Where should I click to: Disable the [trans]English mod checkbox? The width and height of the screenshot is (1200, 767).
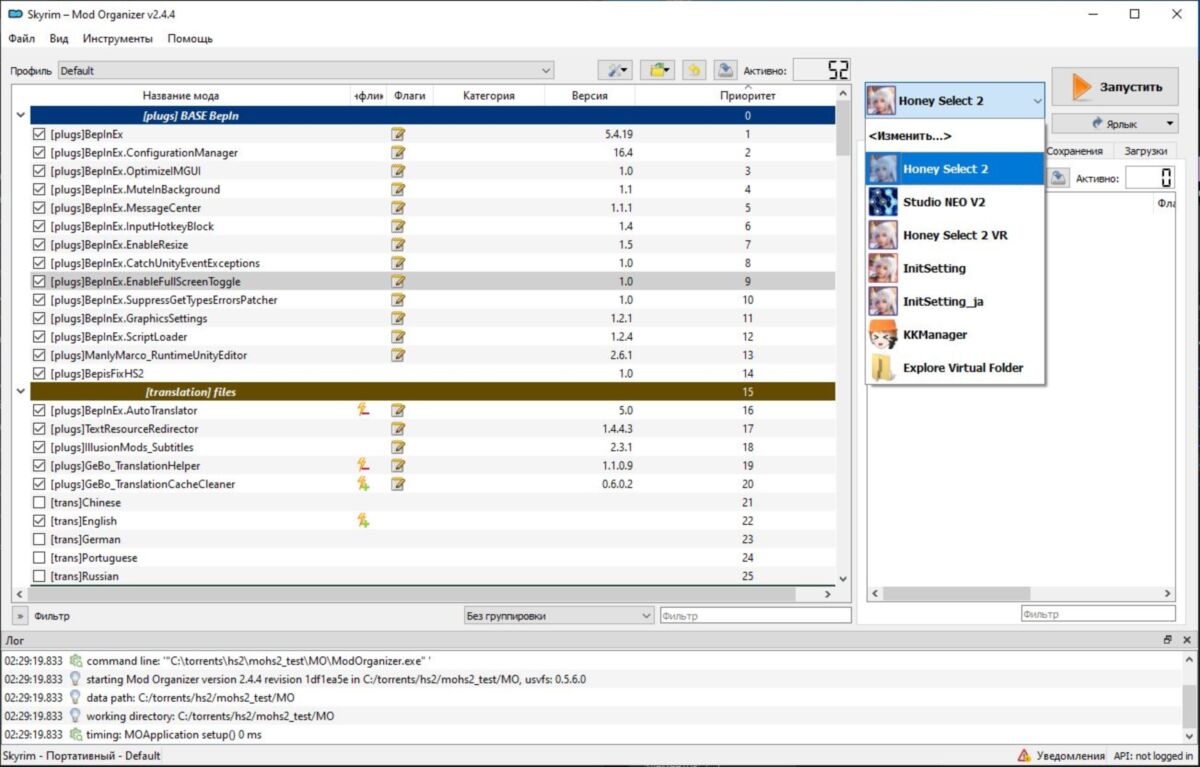point(39,521)
